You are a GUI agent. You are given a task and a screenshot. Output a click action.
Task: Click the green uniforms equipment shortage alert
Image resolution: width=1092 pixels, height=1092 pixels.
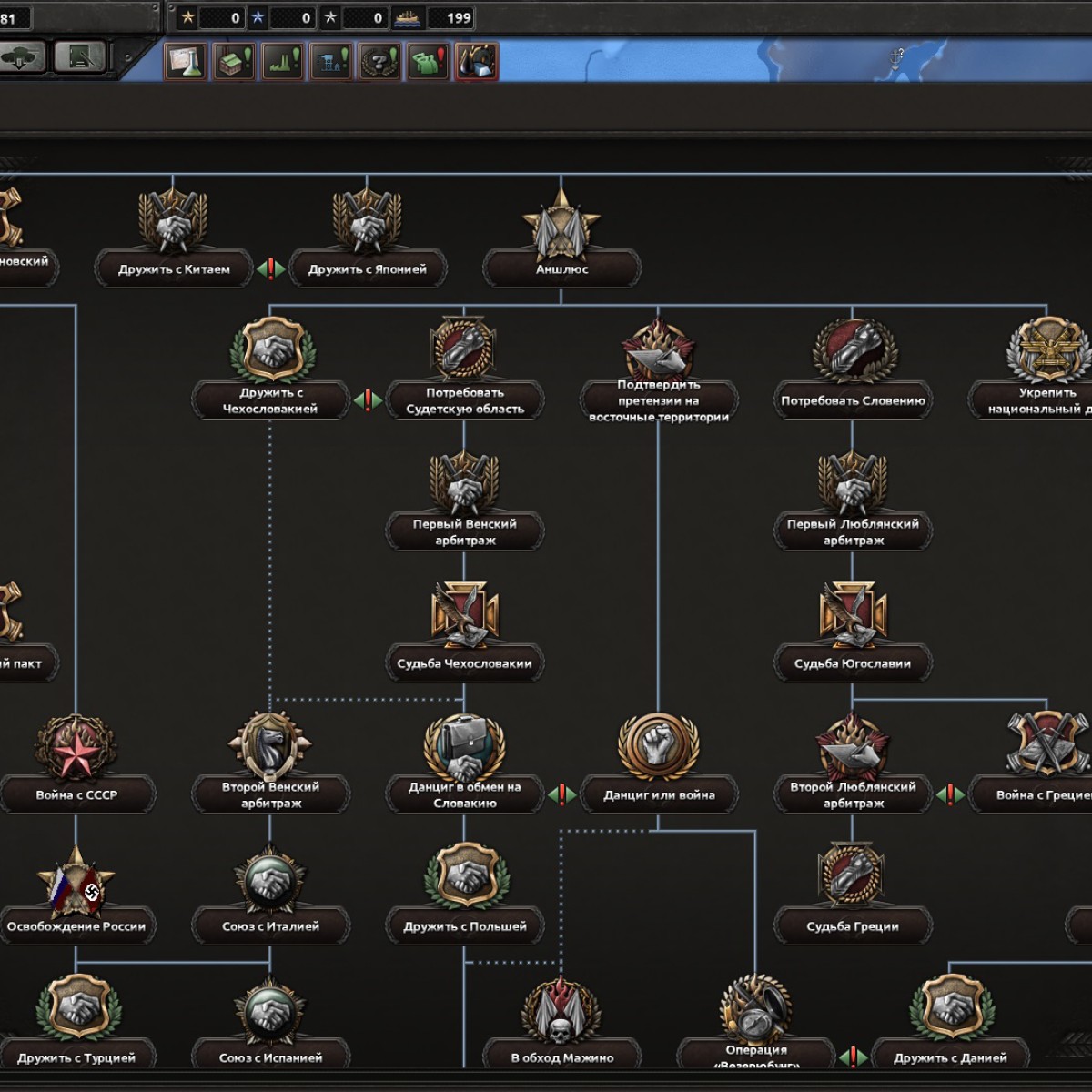coord(428,61)
